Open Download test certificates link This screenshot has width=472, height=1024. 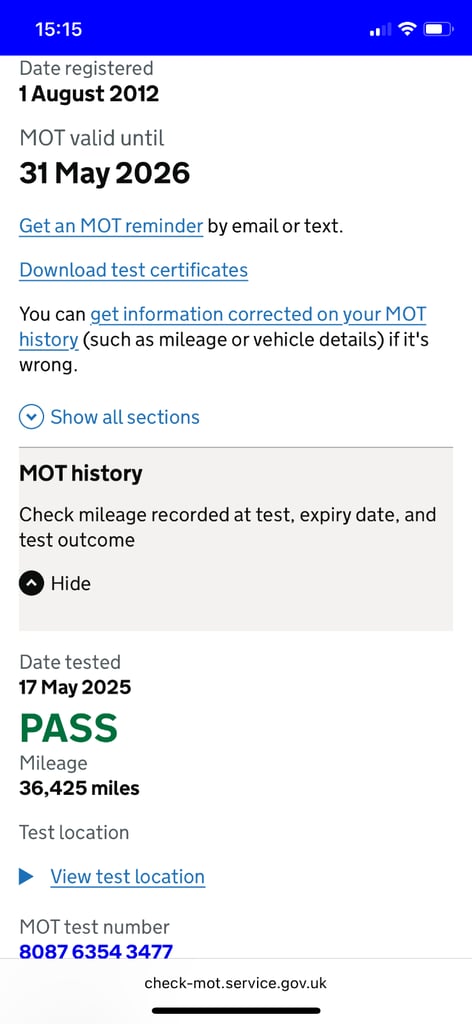pyautogui.click(x=133, y=270)
